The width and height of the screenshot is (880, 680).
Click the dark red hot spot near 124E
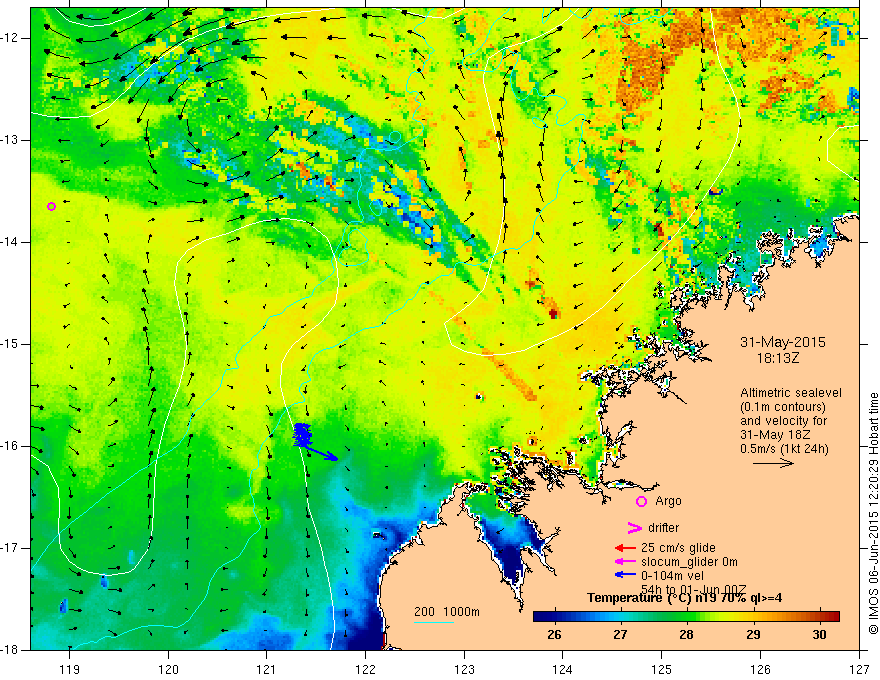553,313
